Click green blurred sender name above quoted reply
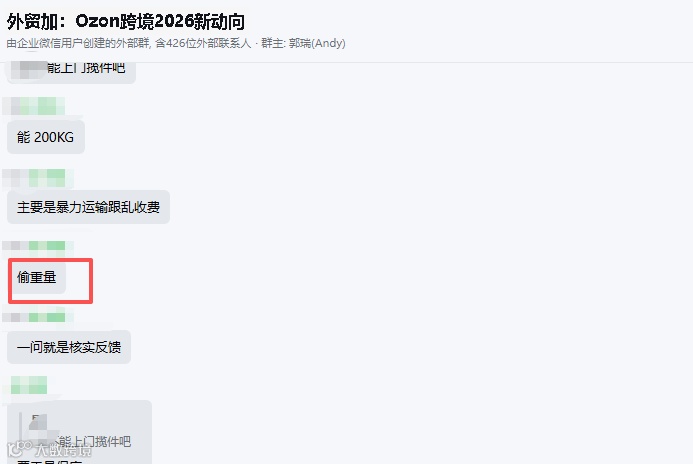 click(29, 385)
